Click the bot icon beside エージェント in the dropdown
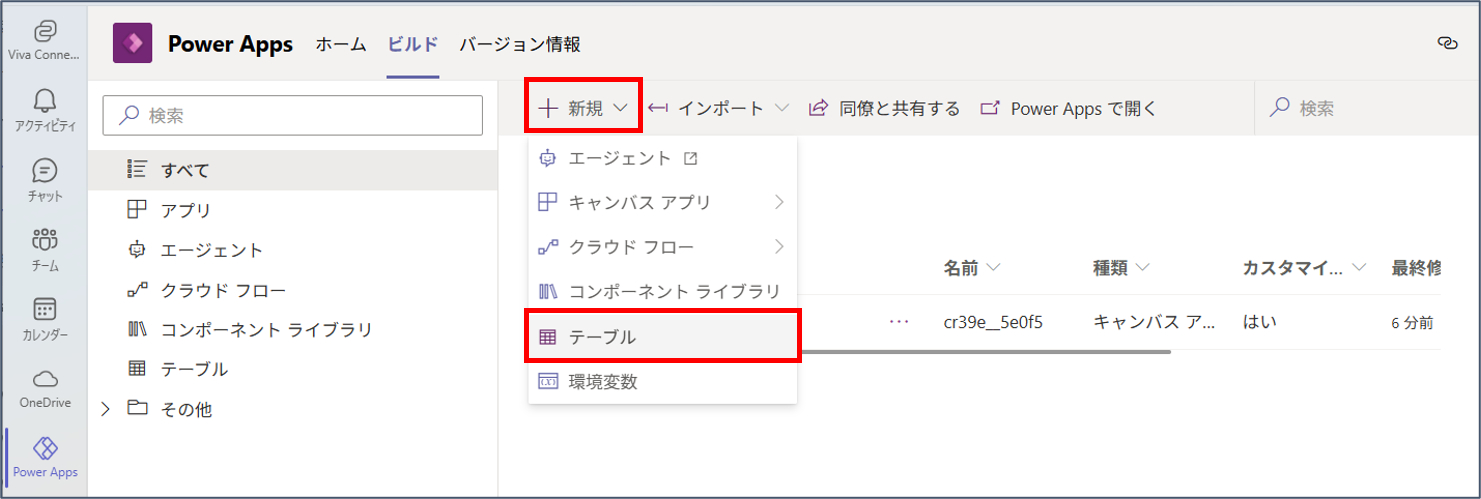 point(547,158)
